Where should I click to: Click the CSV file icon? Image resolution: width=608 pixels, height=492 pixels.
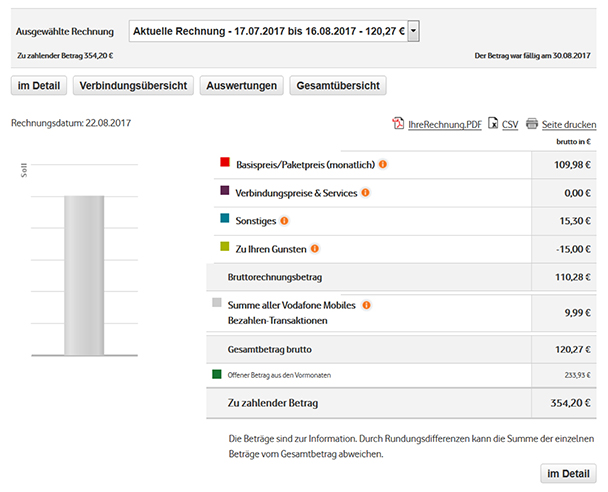[x=493, y=124]
